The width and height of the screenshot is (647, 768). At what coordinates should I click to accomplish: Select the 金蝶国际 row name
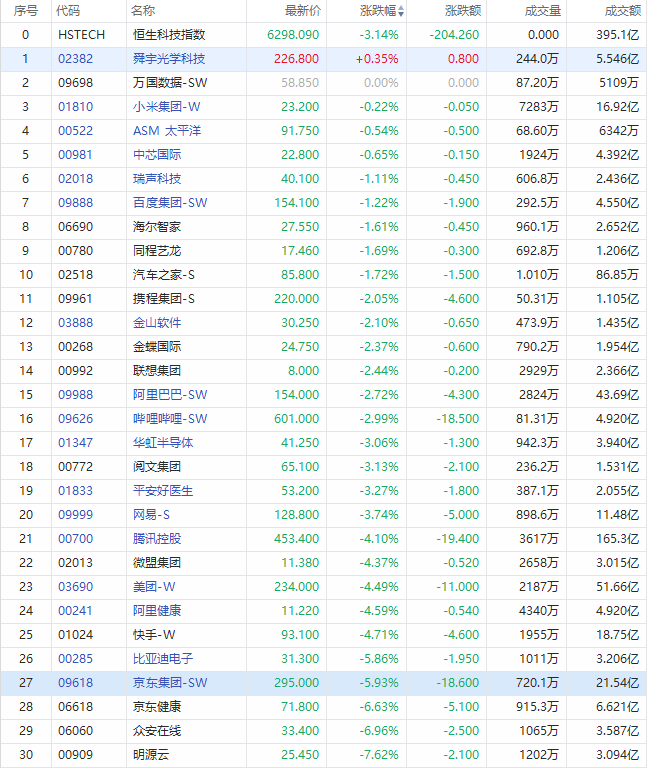tap(157, 347)
